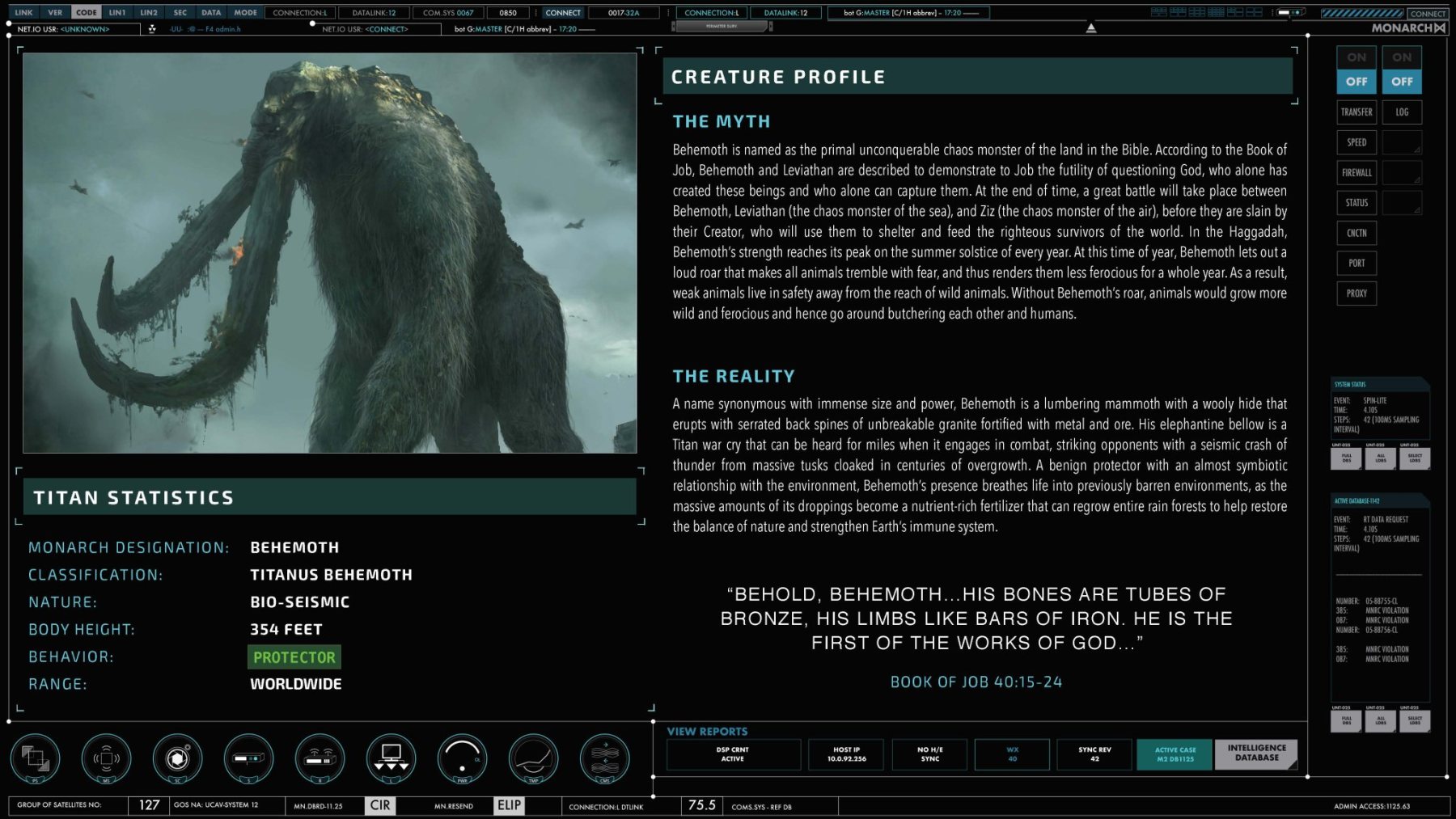Image resolution: width=1456 pixels, height=819 pixels.
Task: Switch to the DATA tab
Action: point(211,12)
